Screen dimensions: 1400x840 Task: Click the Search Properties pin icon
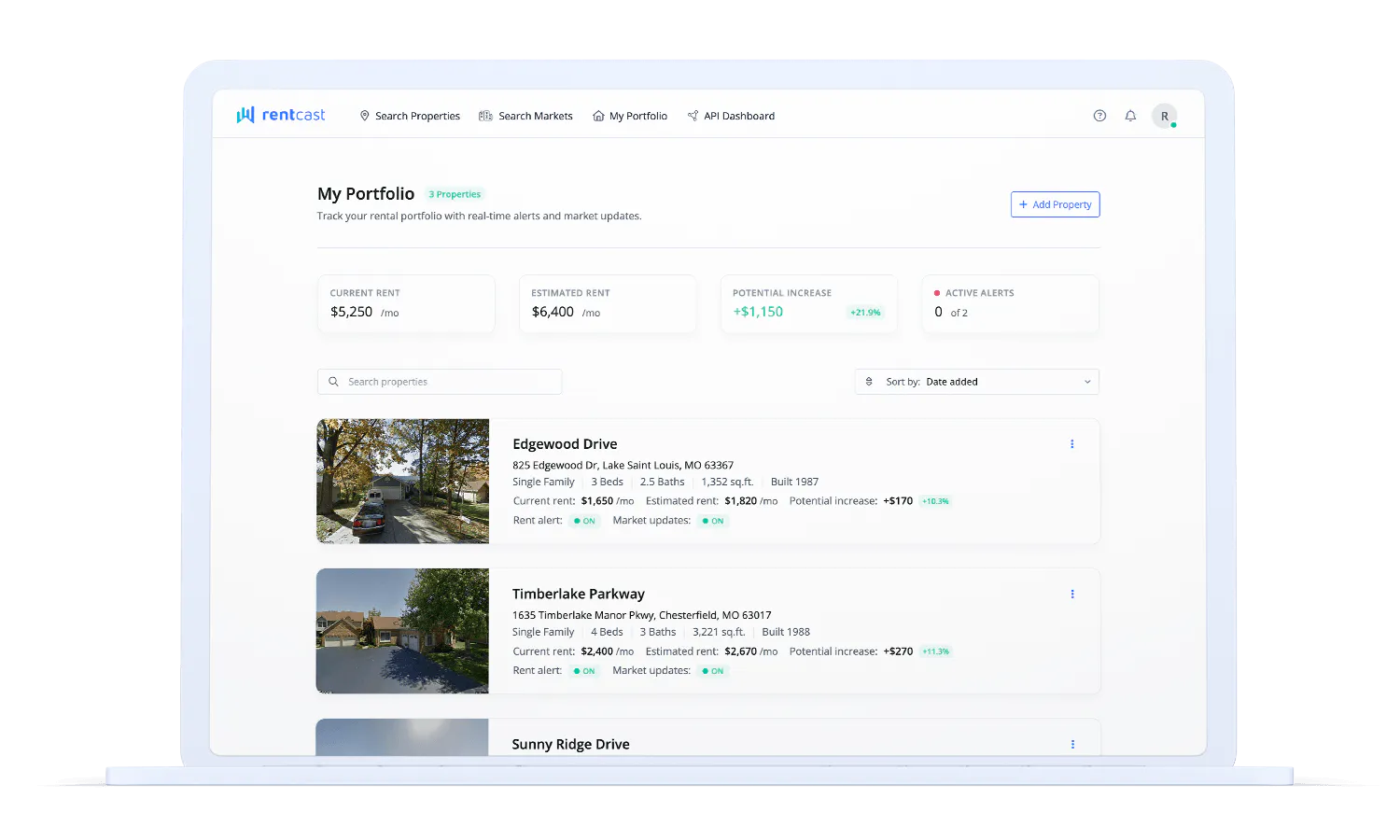point(365,116)
